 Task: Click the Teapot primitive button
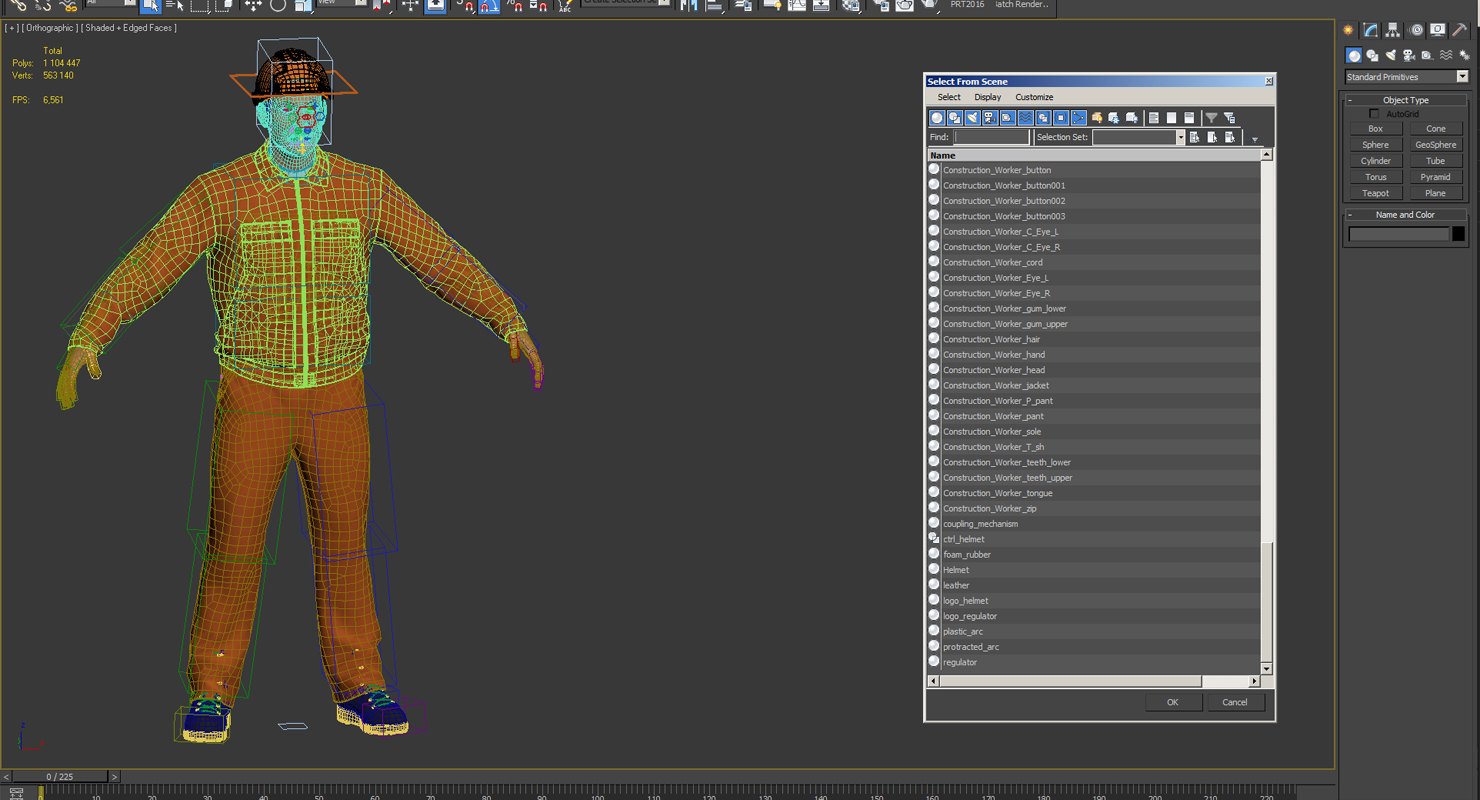click(1375, 193)
